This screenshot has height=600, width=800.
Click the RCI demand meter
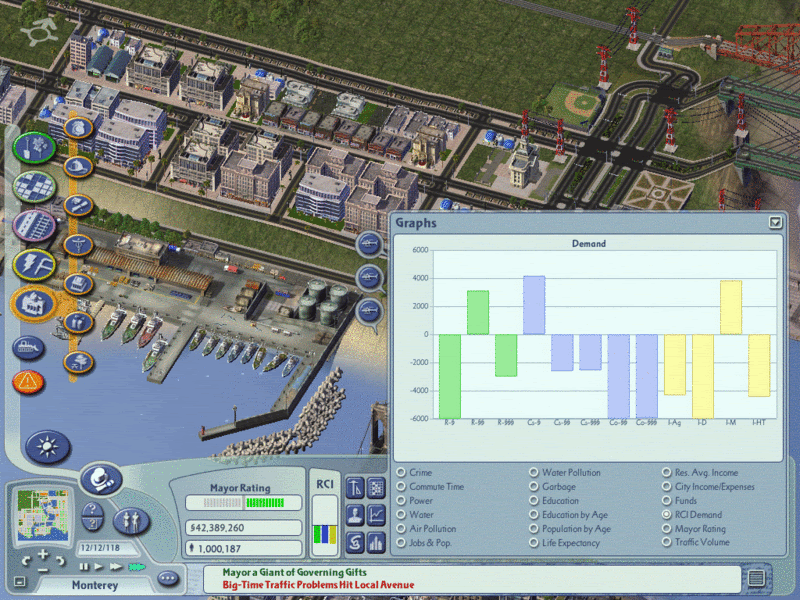point(325,526)
